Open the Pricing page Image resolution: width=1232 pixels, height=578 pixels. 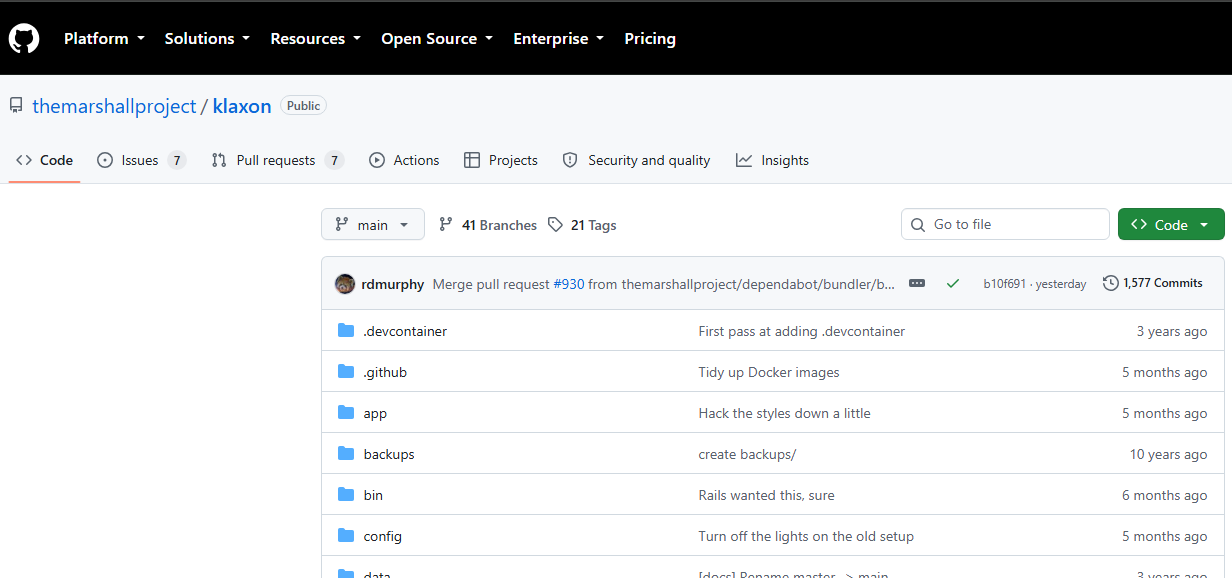650,39
